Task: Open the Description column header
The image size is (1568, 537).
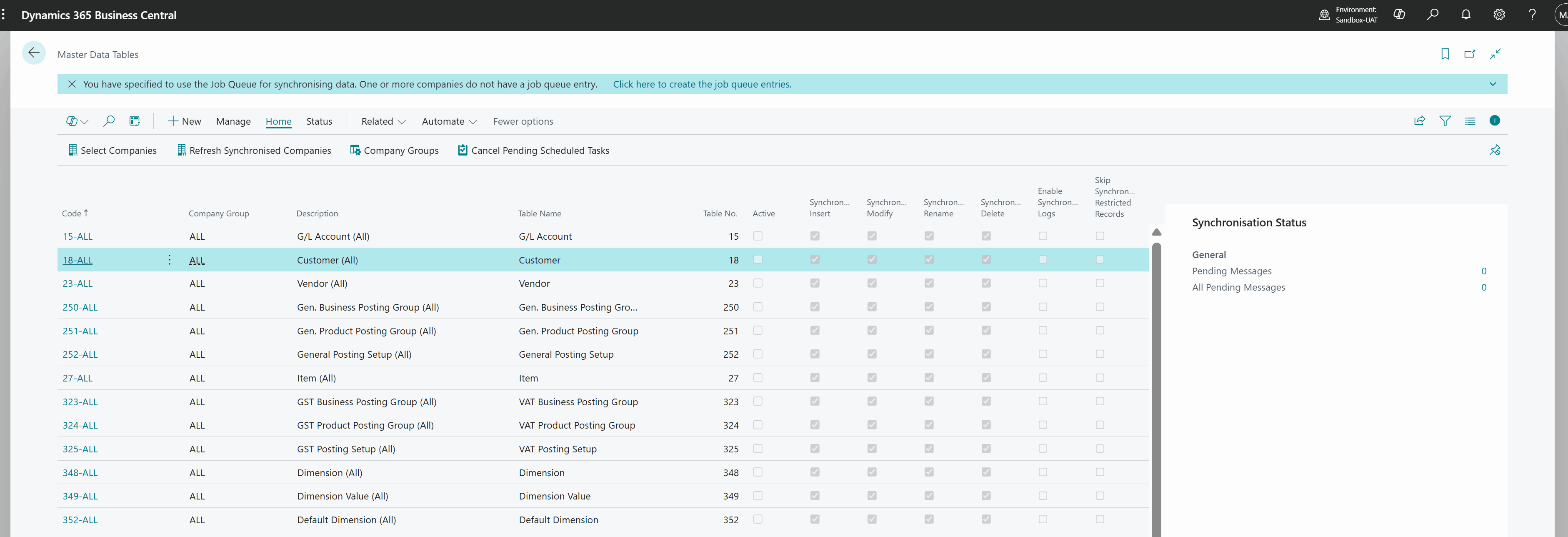Action: (317, 214)
